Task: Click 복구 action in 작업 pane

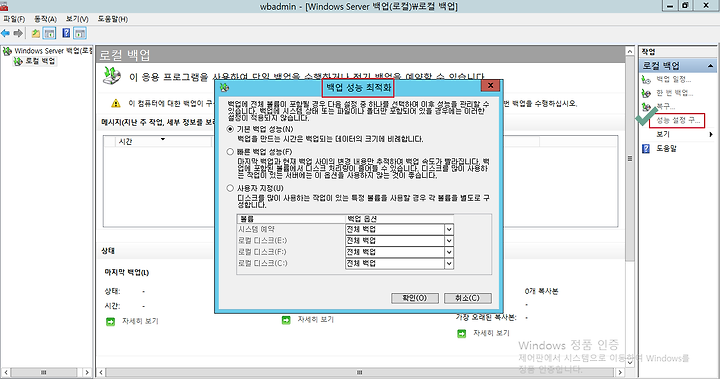Action: point(665,107)
